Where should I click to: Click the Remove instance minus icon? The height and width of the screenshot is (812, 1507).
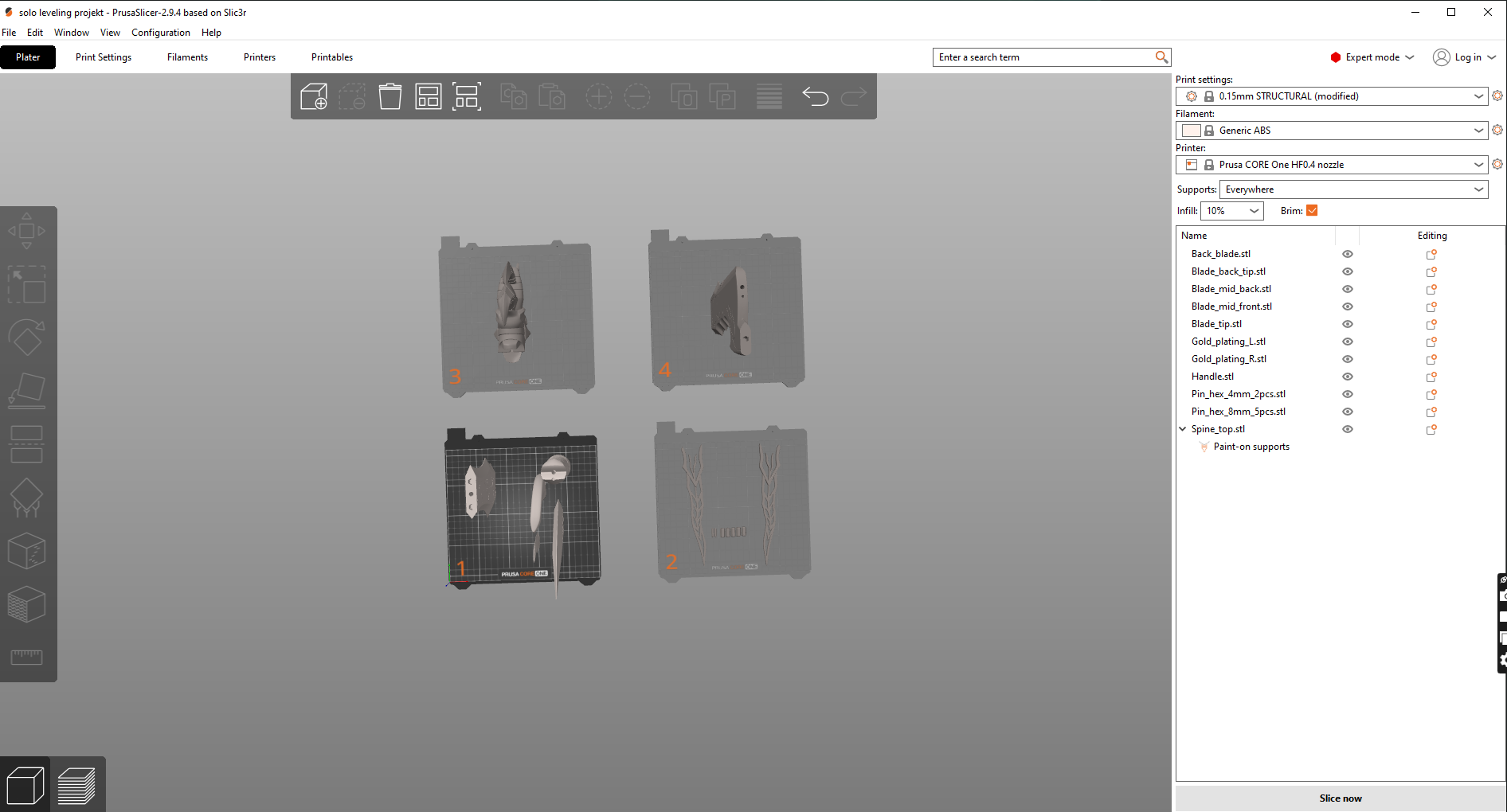pos(637,97)
